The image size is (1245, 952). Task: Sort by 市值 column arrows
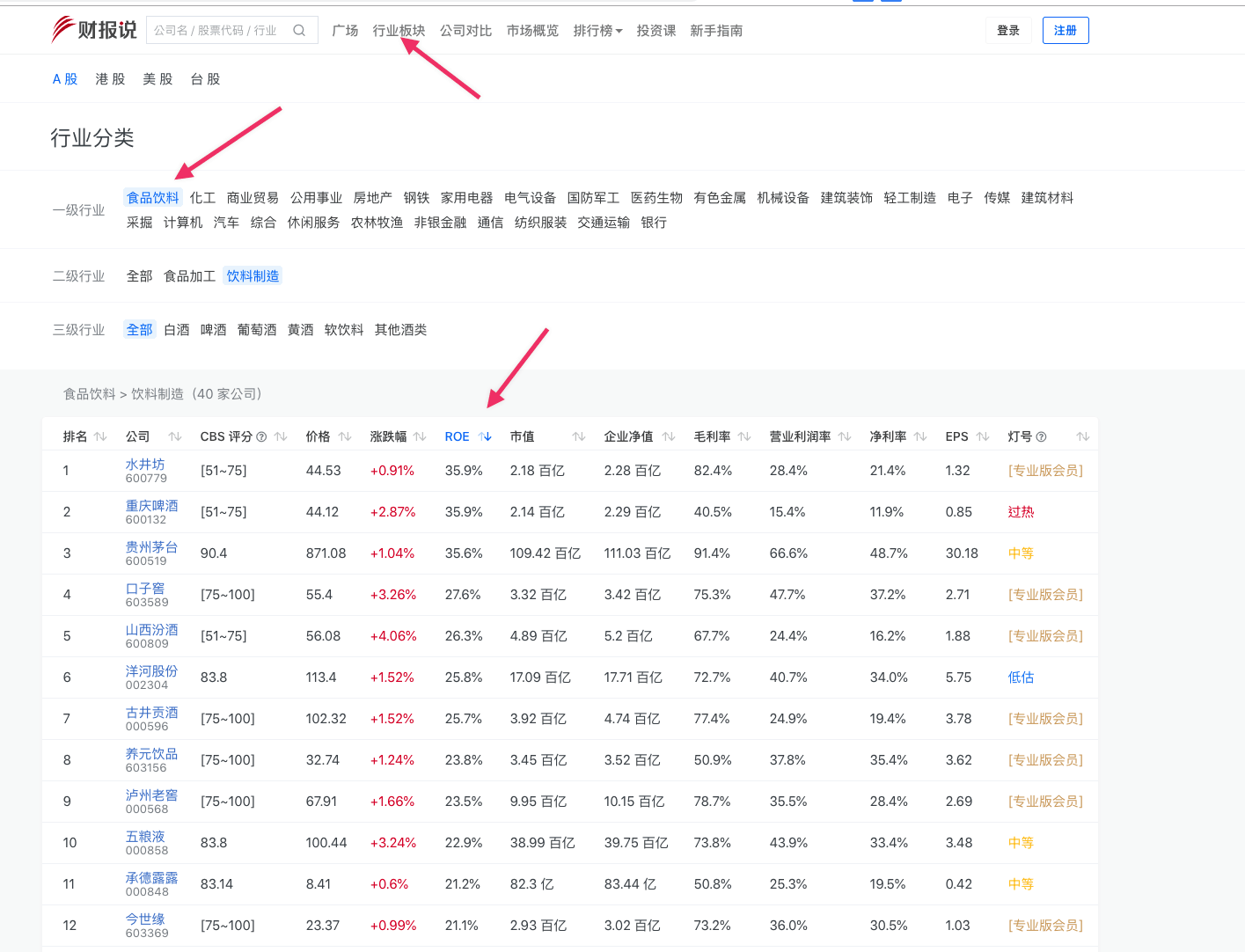[579, 436]
